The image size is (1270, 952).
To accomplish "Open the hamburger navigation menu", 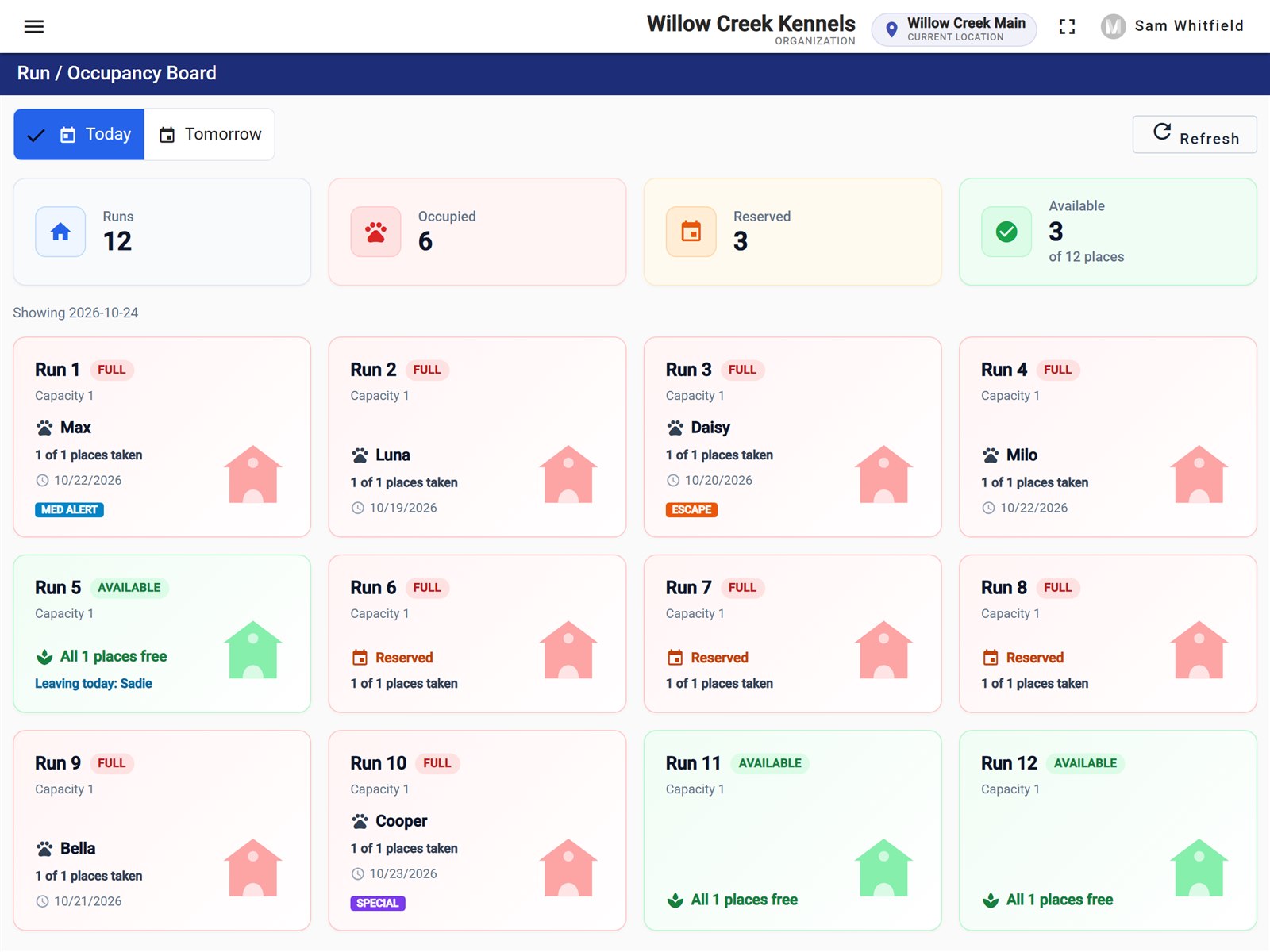I will [x=34, y=26].
